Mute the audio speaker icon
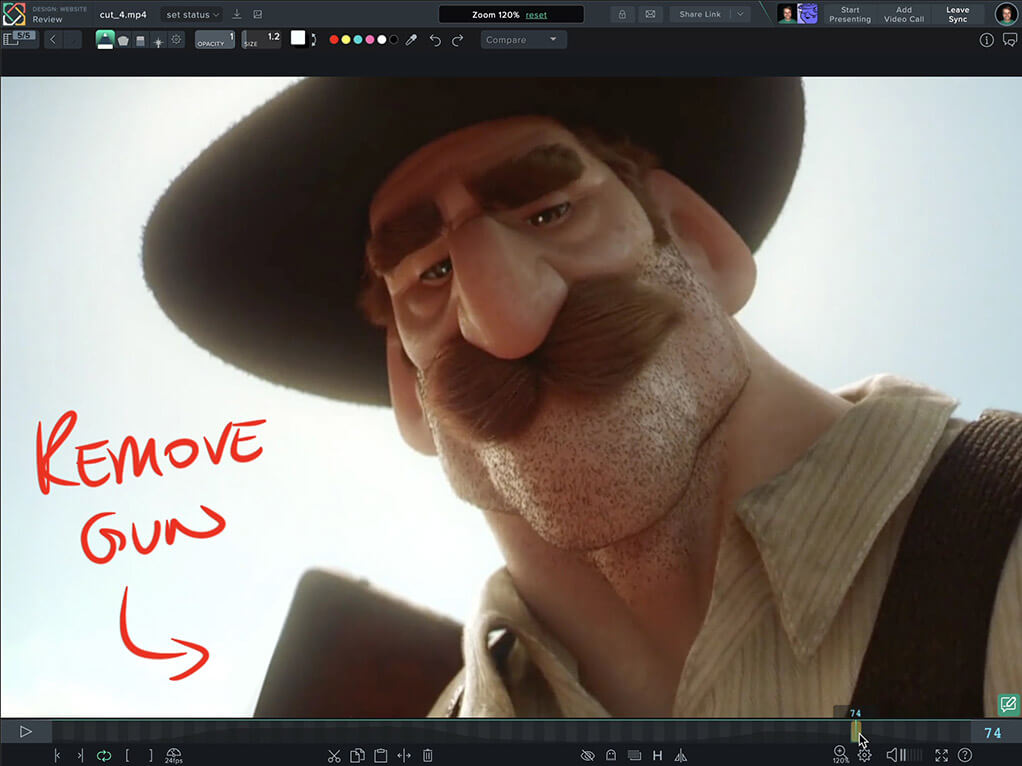1022x766 pixels. coord(892,756)
